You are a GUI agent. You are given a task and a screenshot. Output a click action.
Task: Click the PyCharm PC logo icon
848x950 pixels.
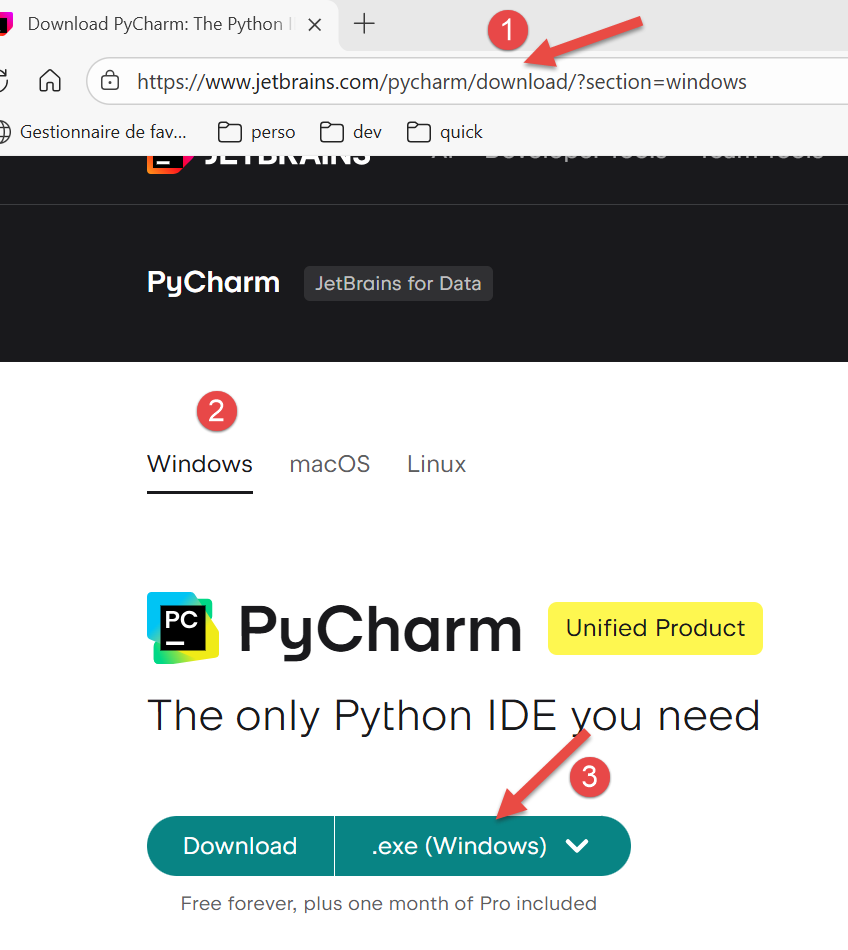182,627
